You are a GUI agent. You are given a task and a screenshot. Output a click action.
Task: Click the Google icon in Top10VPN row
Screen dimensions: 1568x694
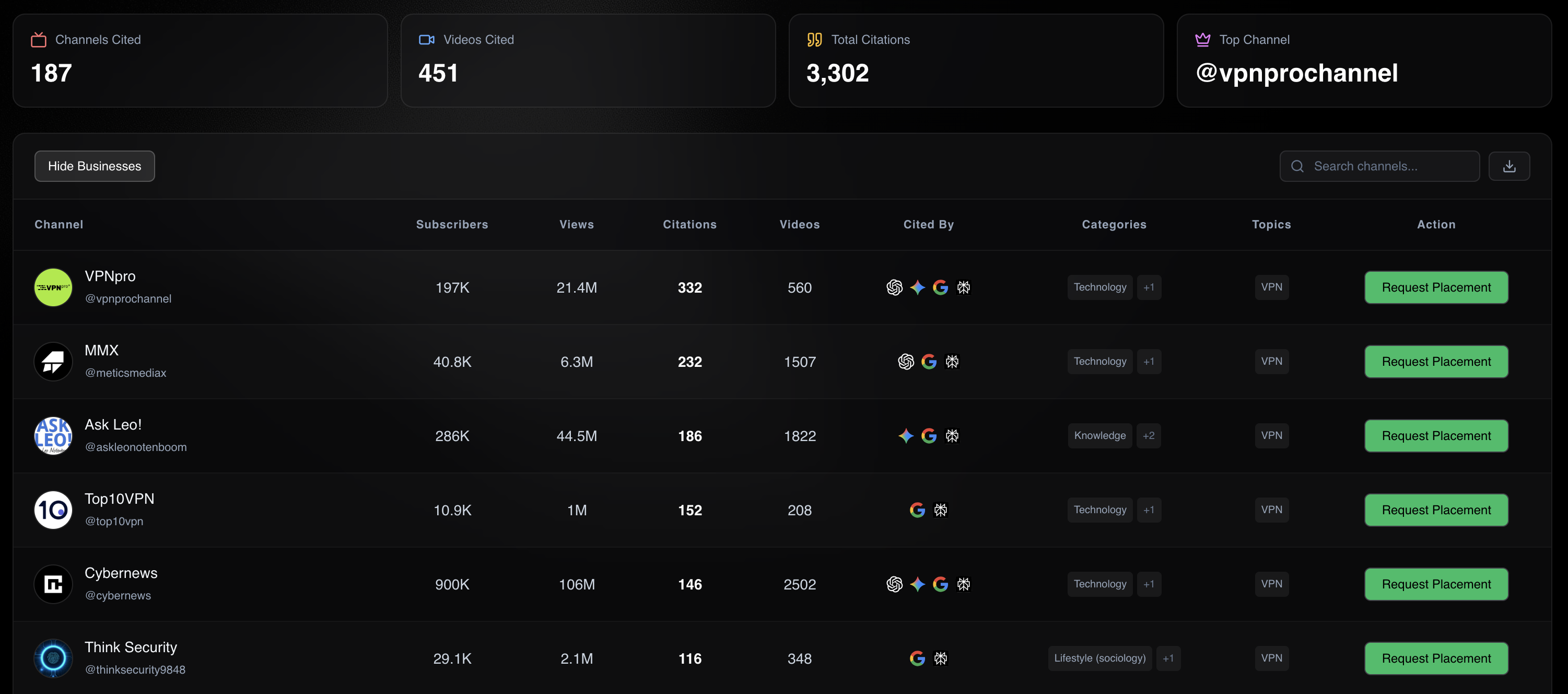click(x=917, y=510)
